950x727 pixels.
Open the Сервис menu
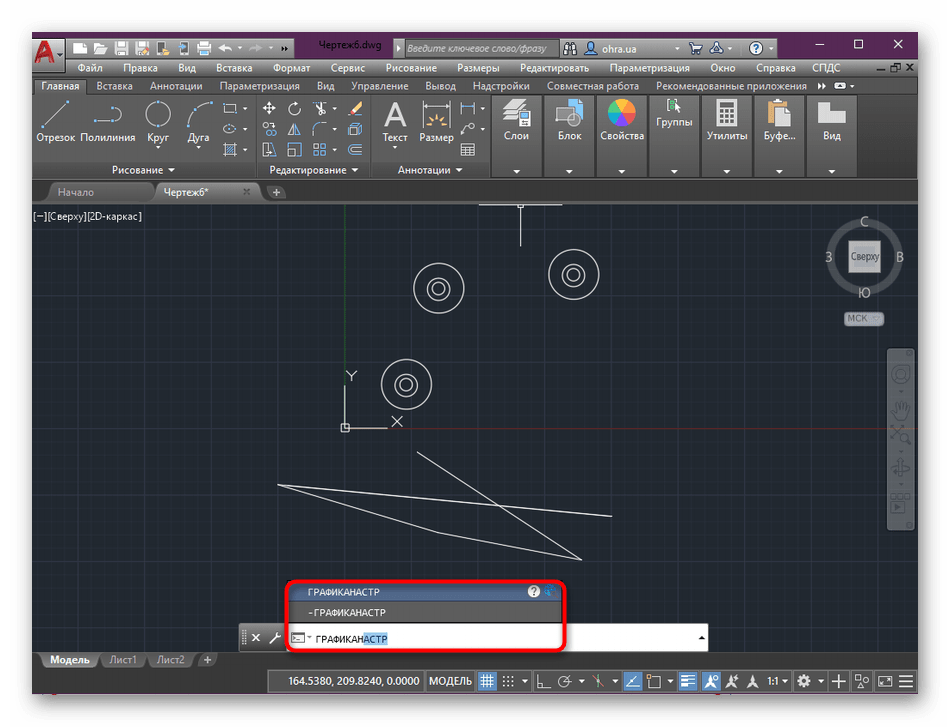tap(348, 68)
